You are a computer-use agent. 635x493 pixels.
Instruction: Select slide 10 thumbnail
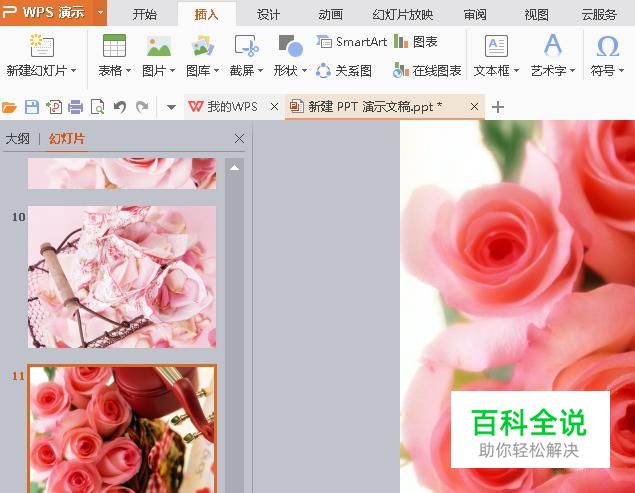[x=122, y=277]
